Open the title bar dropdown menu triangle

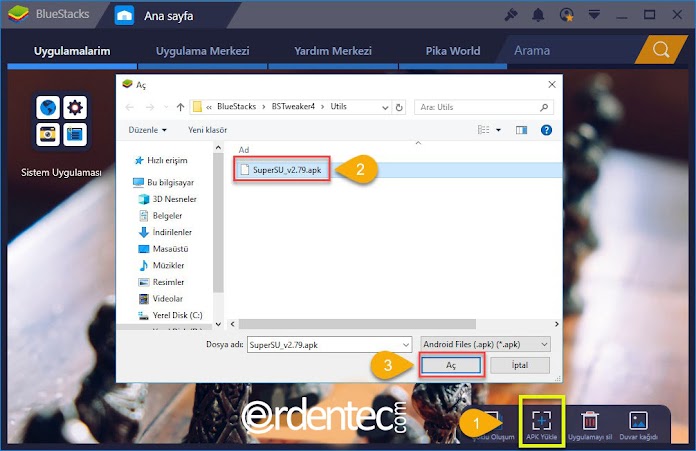click(594, 15)
